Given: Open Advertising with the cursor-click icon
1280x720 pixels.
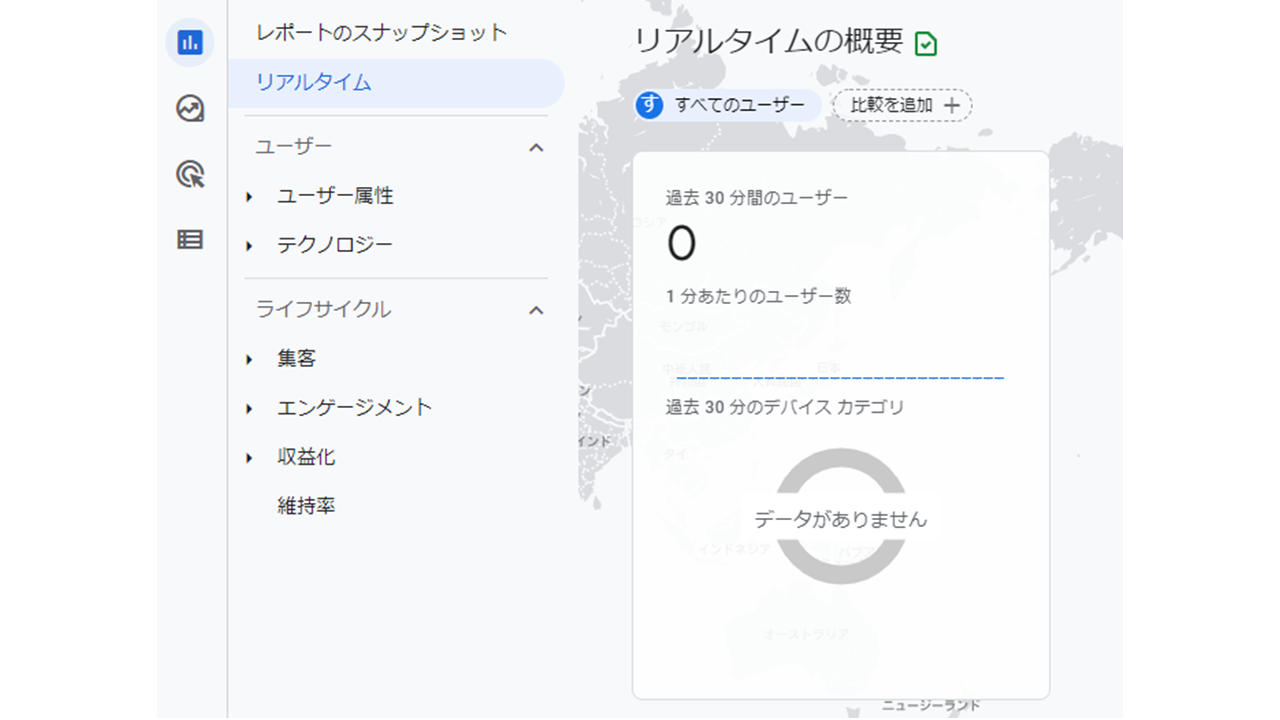Looking at the screenshot, I should click(190, 174).
